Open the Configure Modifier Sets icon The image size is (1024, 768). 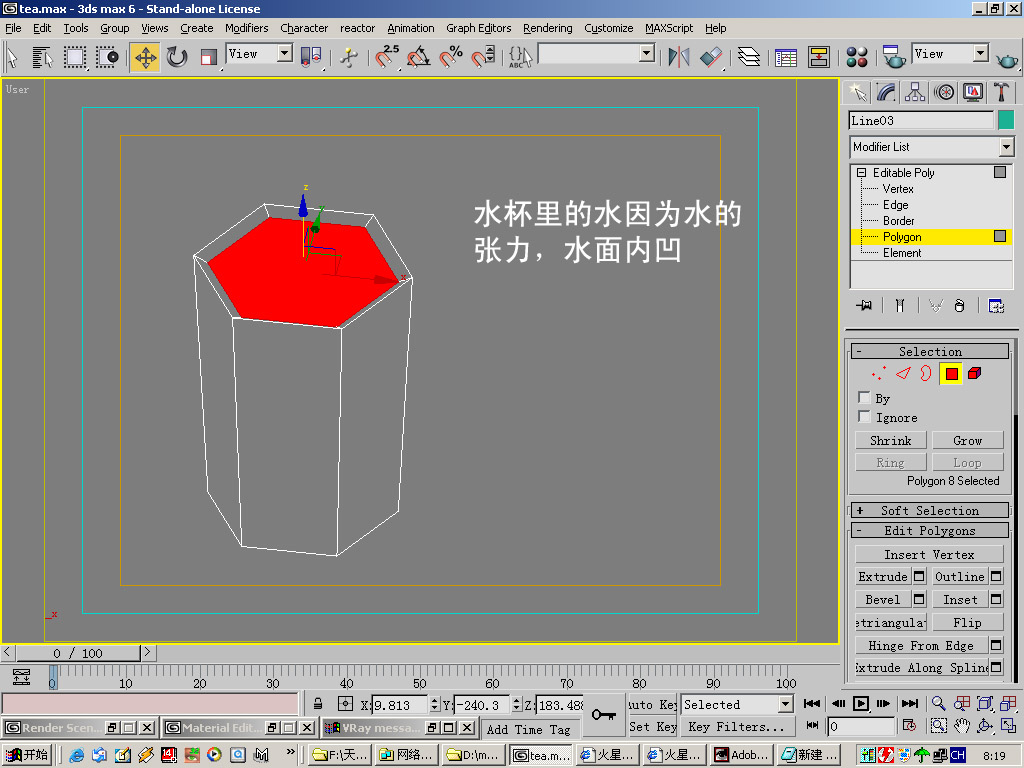tap(996, 306)
